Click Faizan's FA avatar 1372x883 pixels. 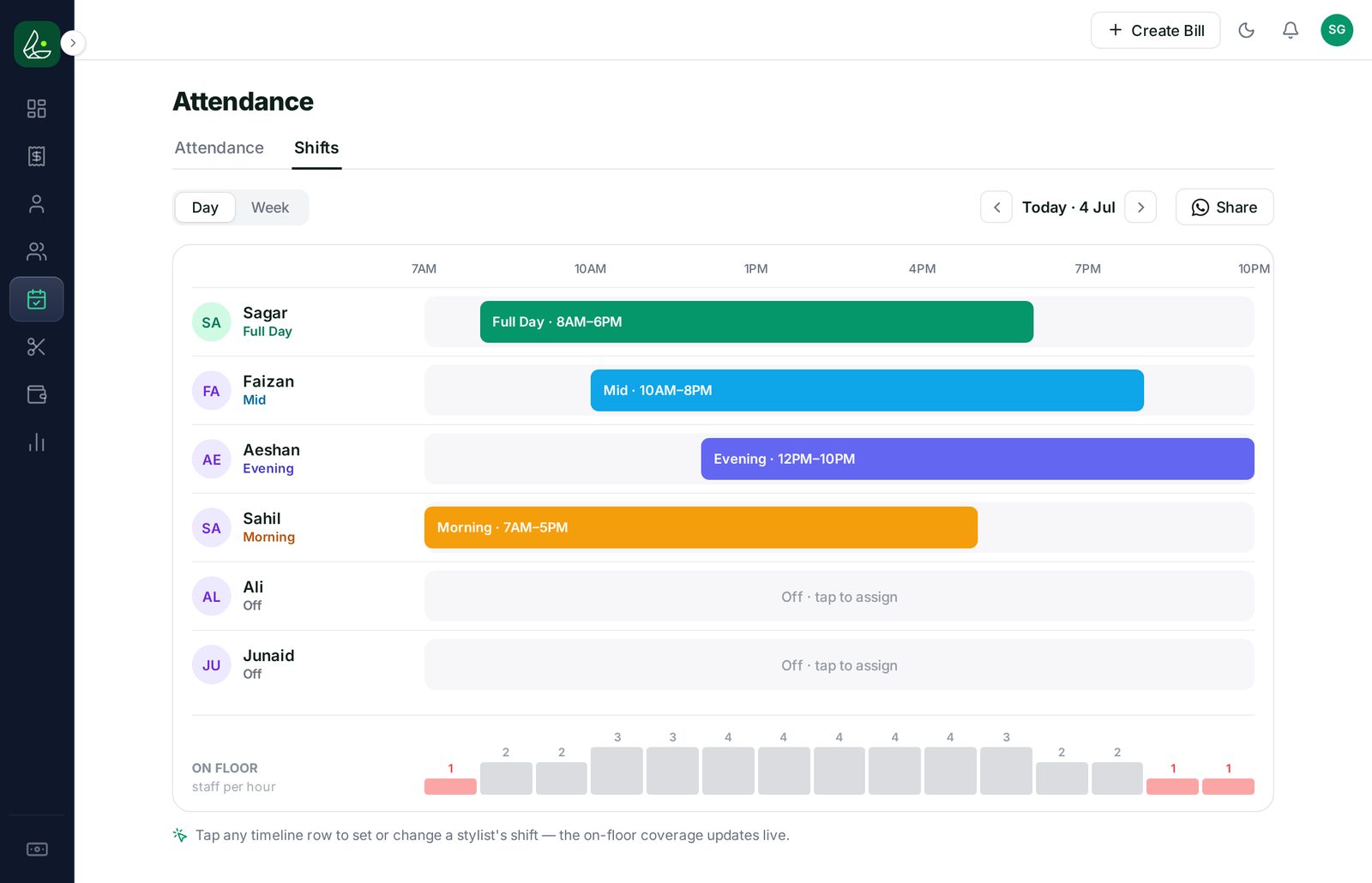pos(211,391)
